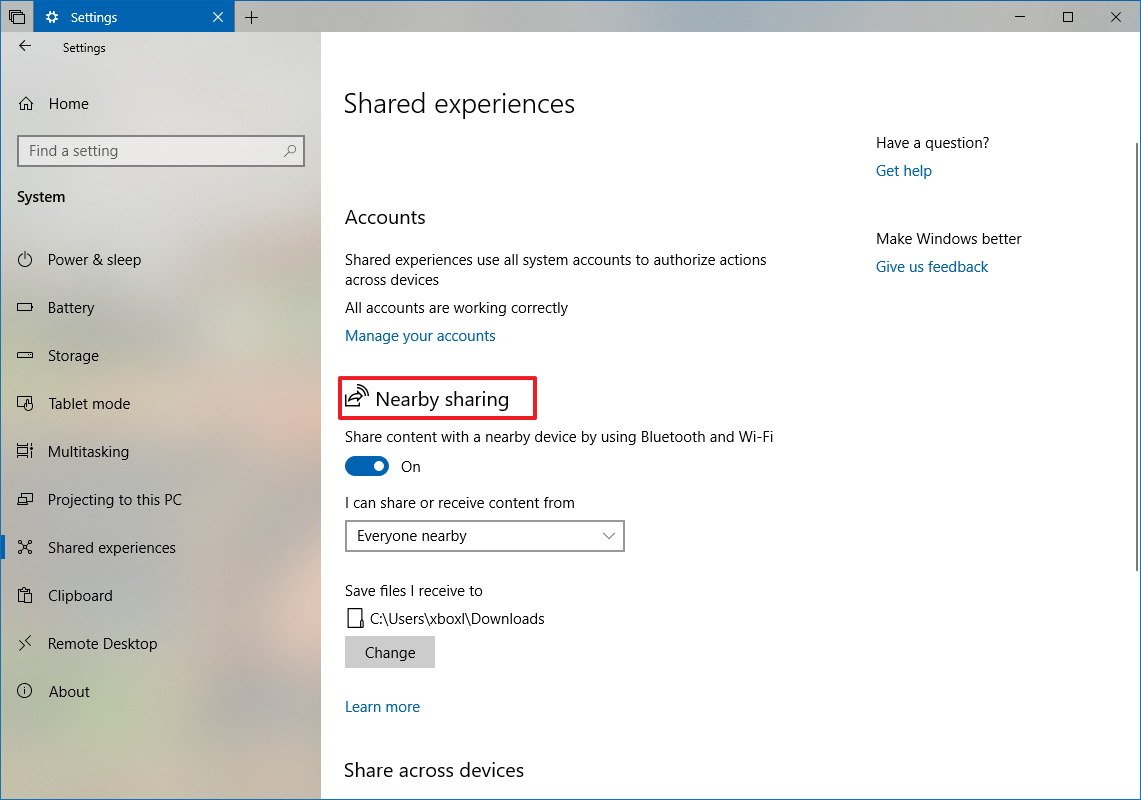Click the tab sets icon in title bar
Viewport: 1141px width, 800px height.
pos(17,17)
